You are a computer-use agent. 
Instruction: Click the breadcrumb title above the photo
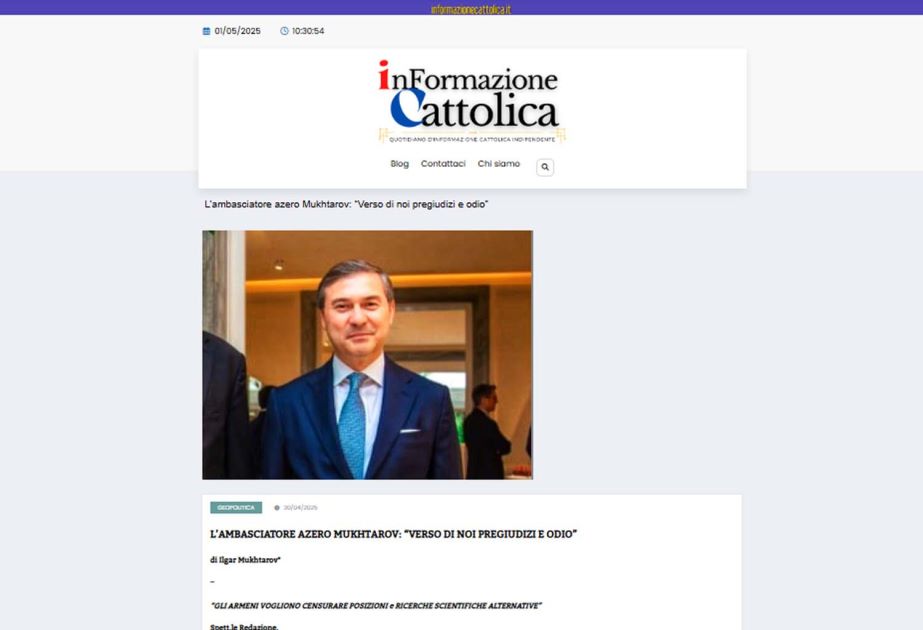click(x=346, y=204)
